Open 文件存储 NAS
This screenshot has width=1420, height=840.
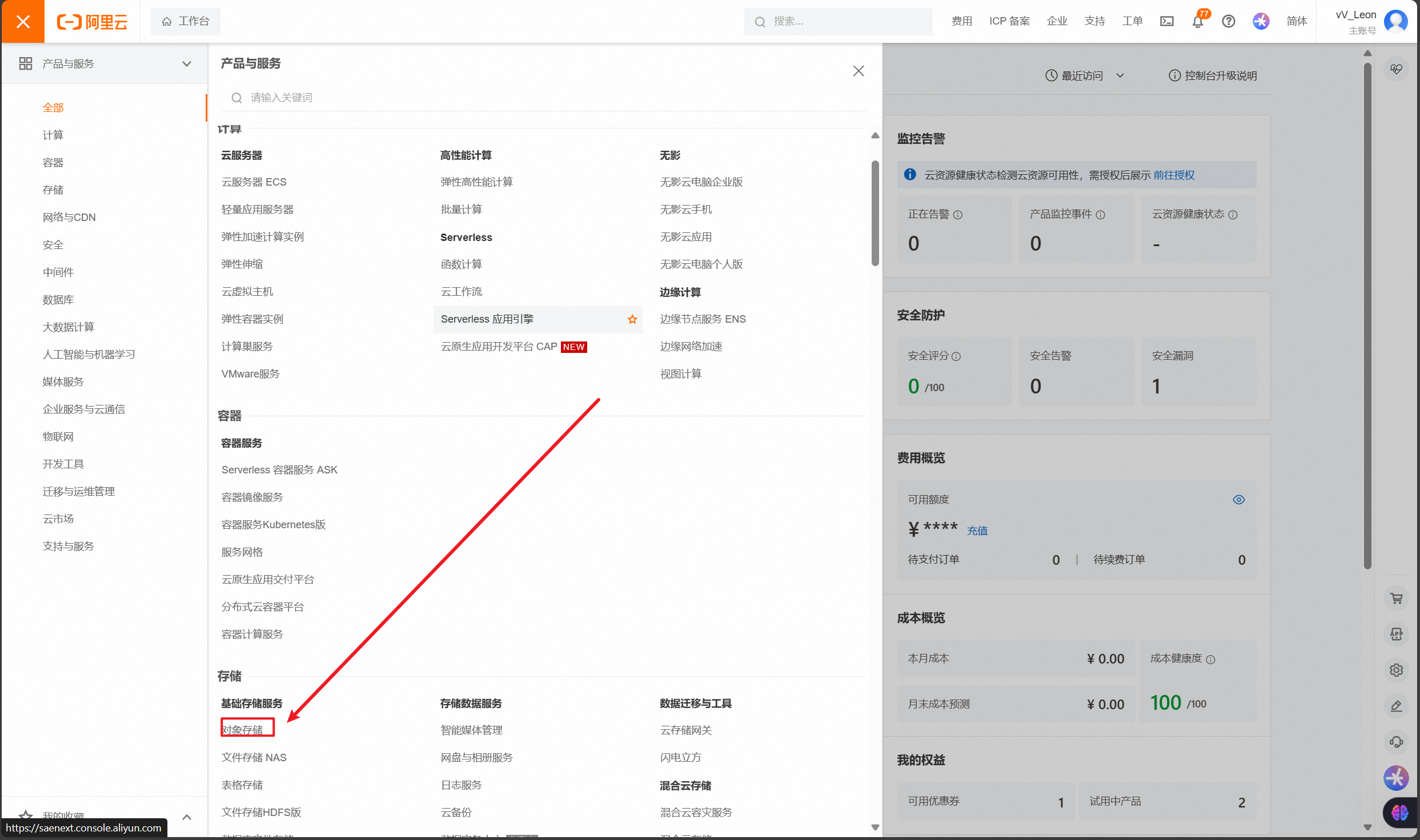(x=254, y=757)
